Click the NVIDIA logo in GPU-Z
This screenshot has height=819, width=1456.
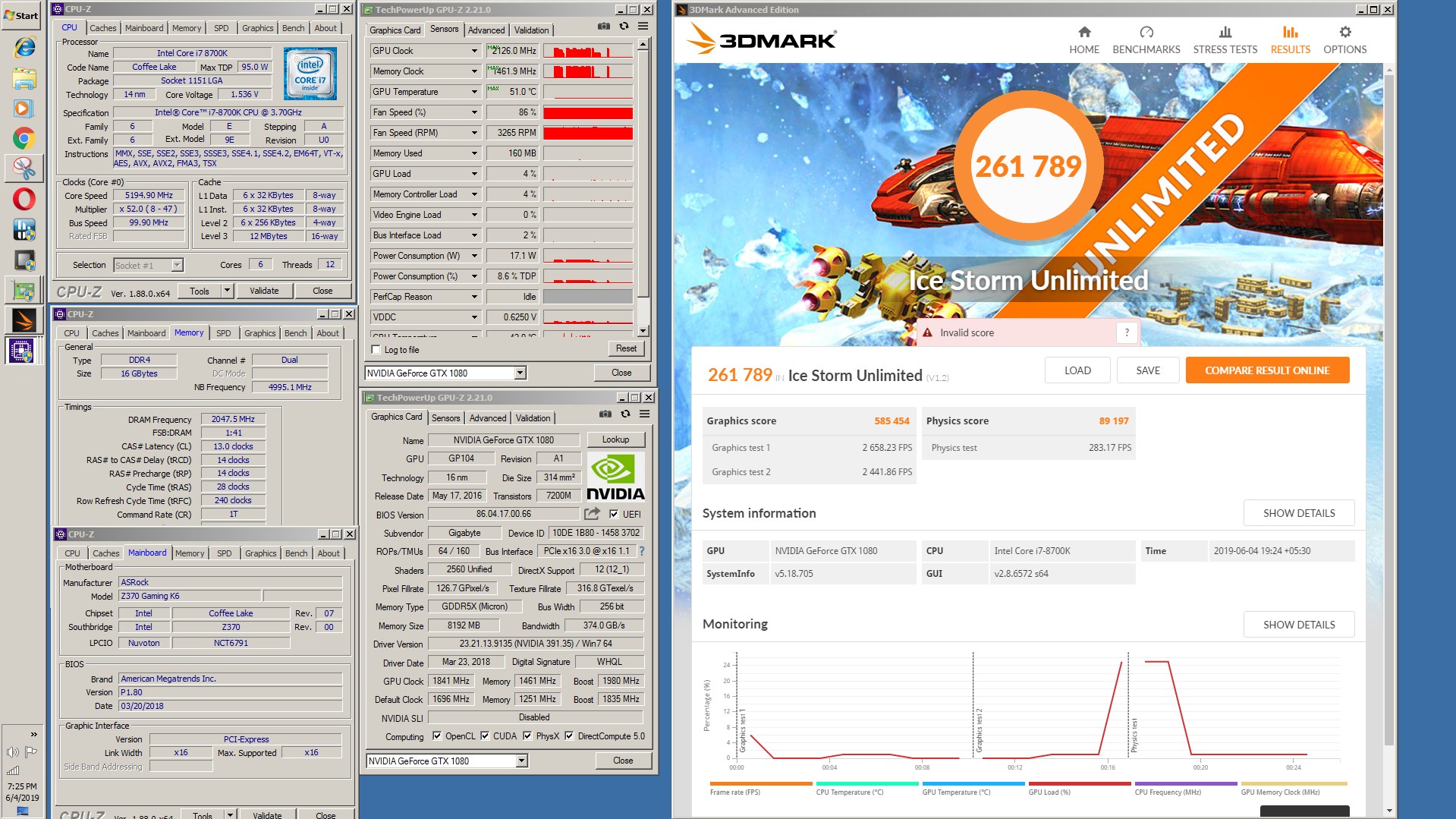point(615,477)
